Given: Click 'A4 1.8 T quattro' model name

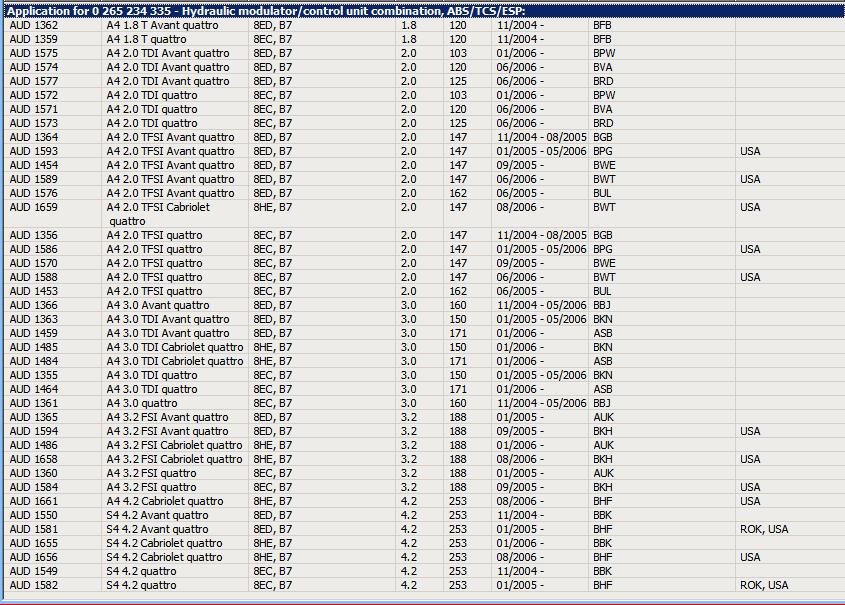Looking at the screenshot, I should click(x=146, y=39).
